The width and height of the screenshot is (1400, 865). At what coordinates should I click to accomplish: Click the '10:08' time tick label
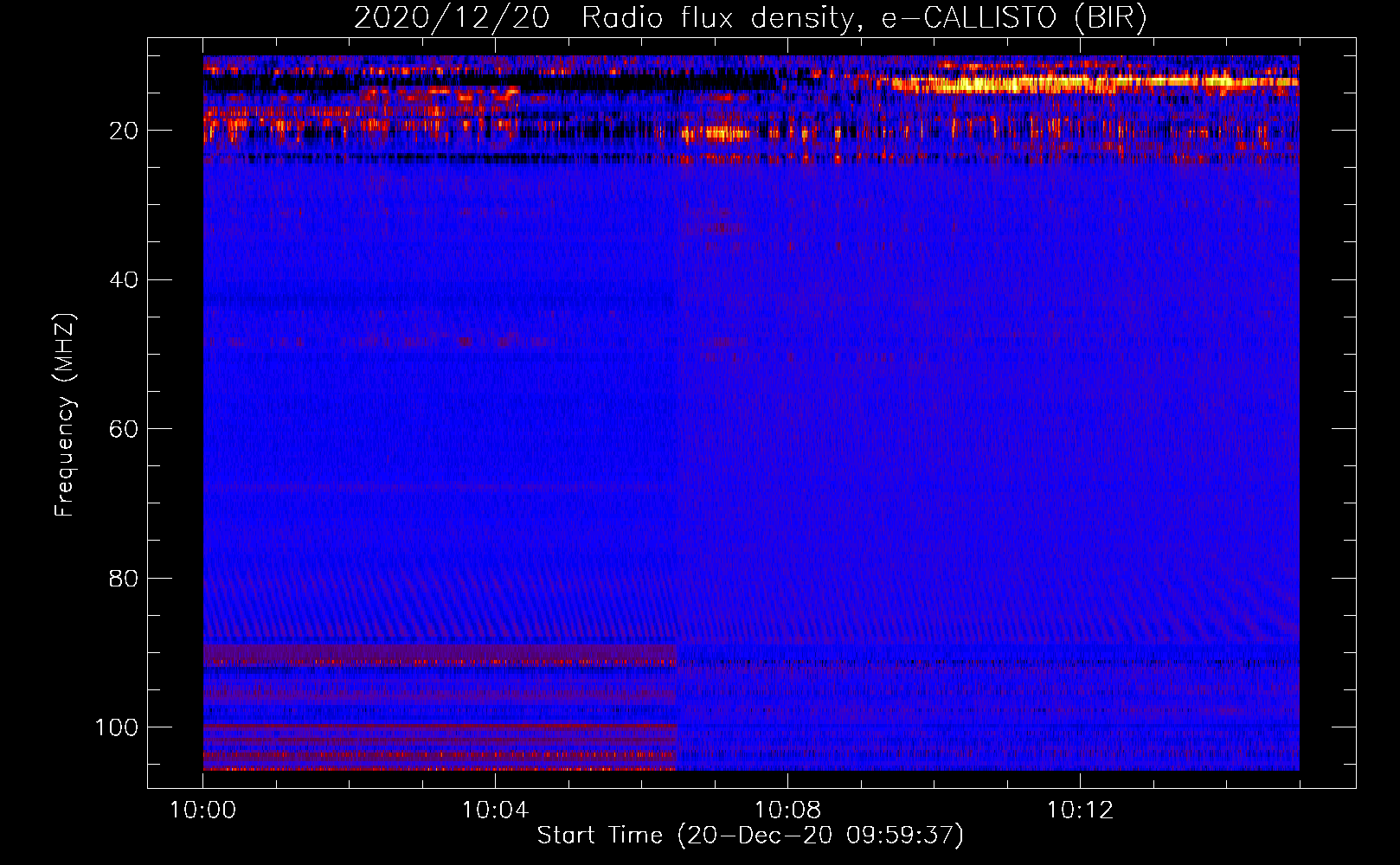pyautogui.click(x=787, y=811)
